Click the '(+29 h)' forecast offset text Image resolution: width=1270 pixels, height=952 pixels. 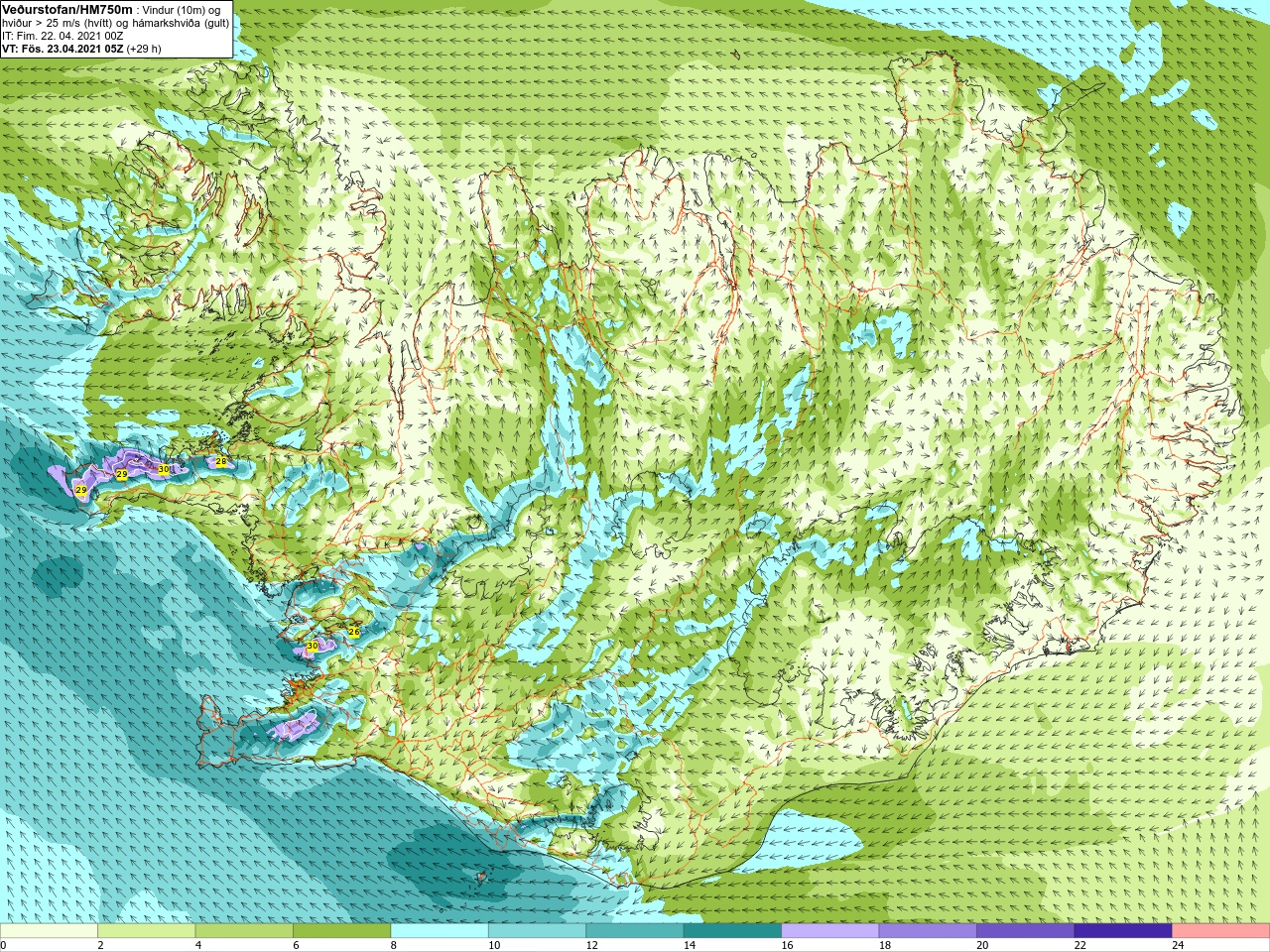144,49
